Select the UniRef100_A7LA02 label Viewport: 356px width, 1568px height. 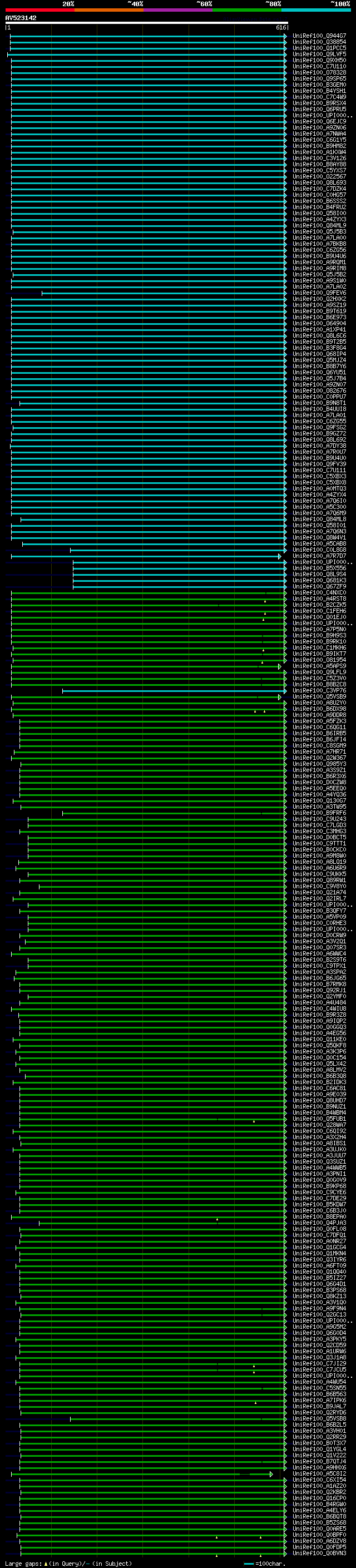[x=319, y=286]
